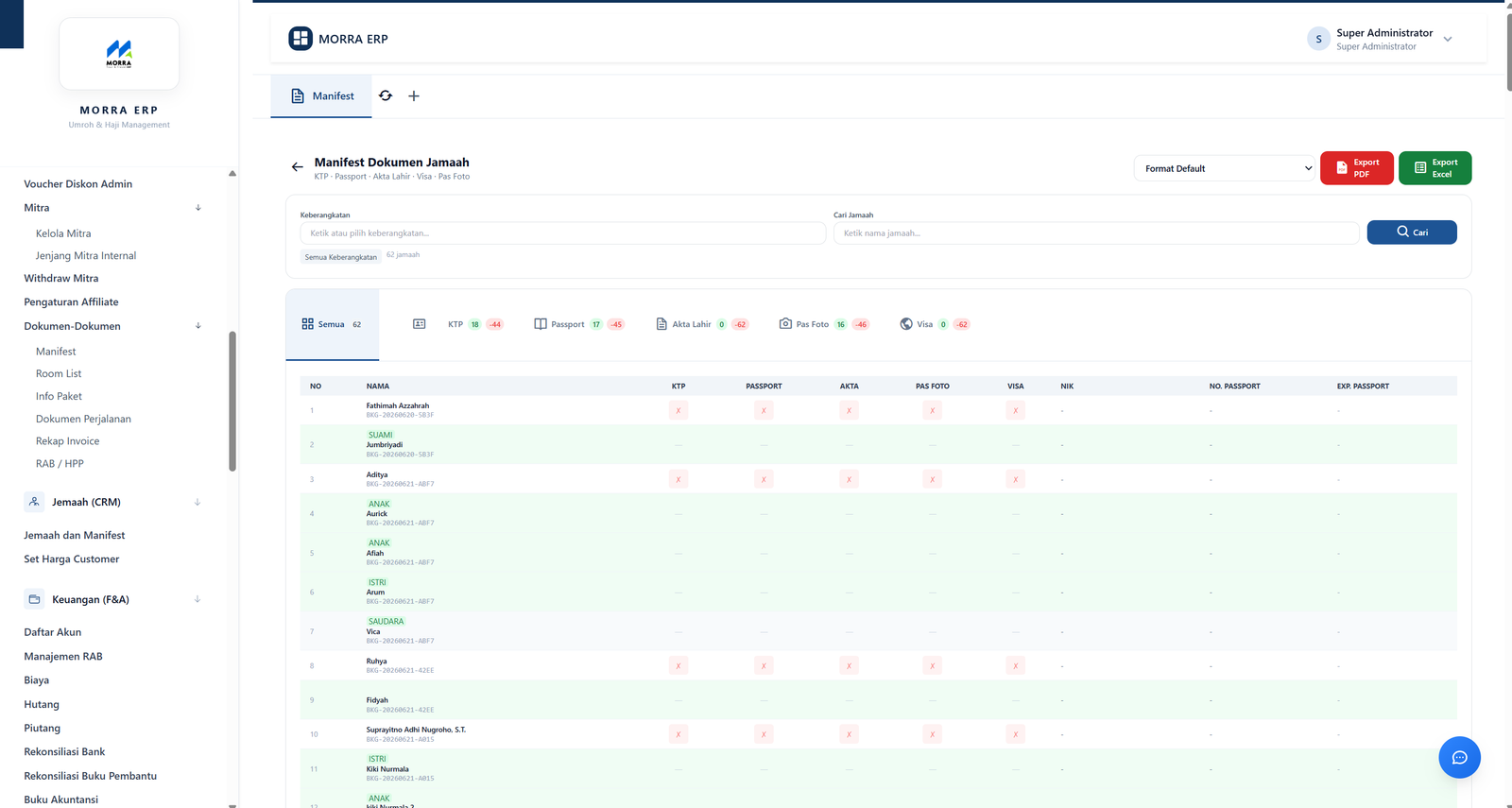This screenshot has height=808, width=1512.
Task: Go back using the left arrow icon
Action: coord(298,167)
